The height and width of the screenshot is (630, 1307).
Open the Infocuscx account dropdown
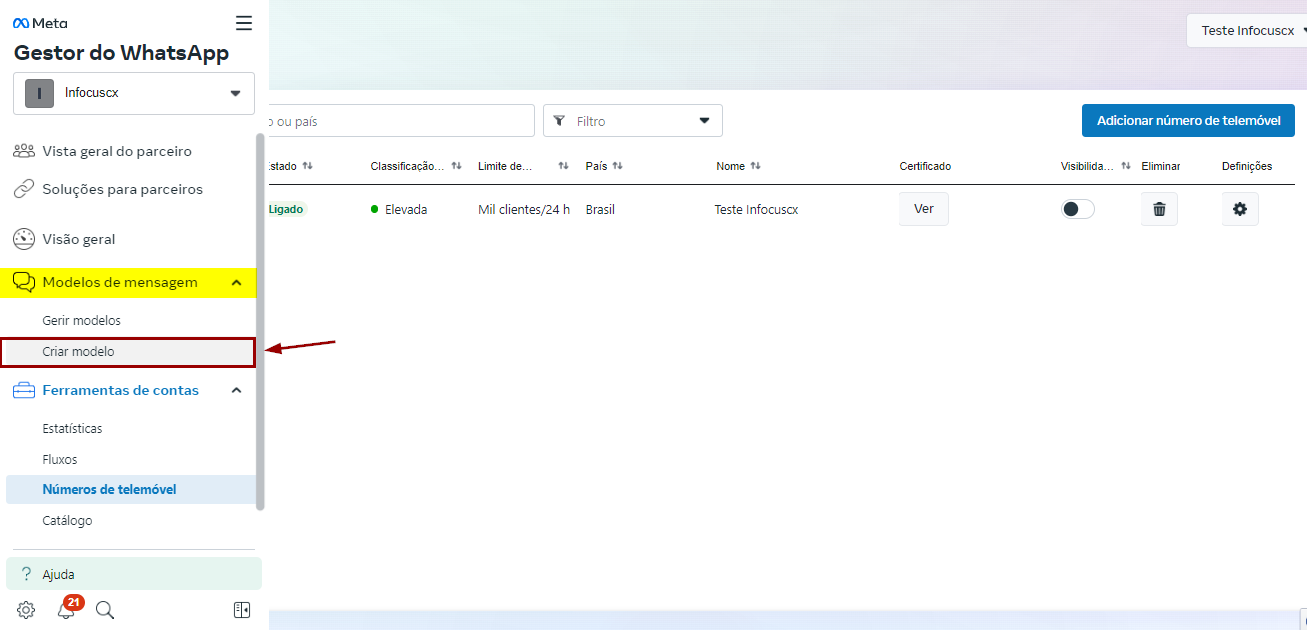pos(134,93)
